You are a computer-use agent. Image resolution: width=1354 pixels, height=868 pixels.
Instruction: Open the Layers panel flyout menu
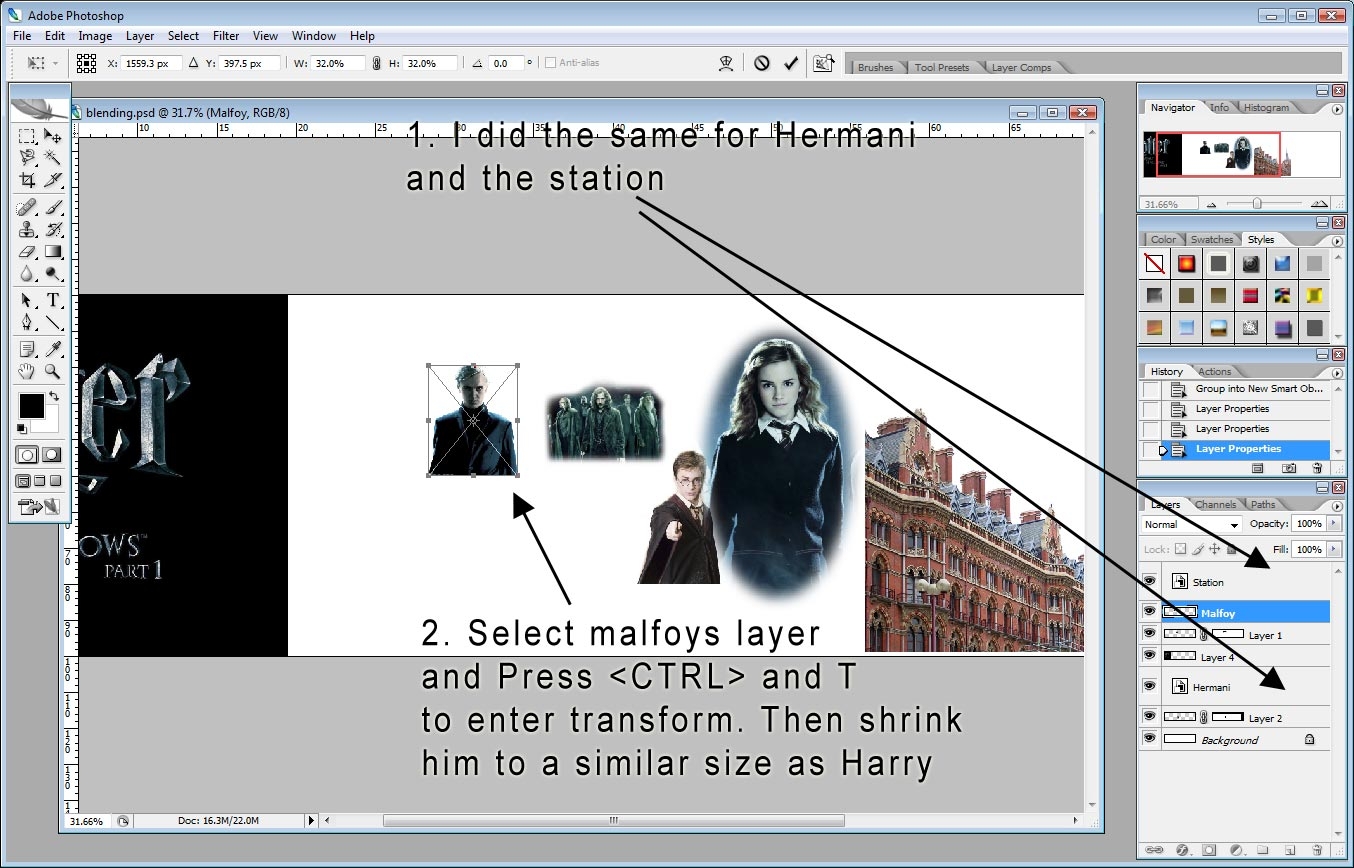pos(1337,506)
